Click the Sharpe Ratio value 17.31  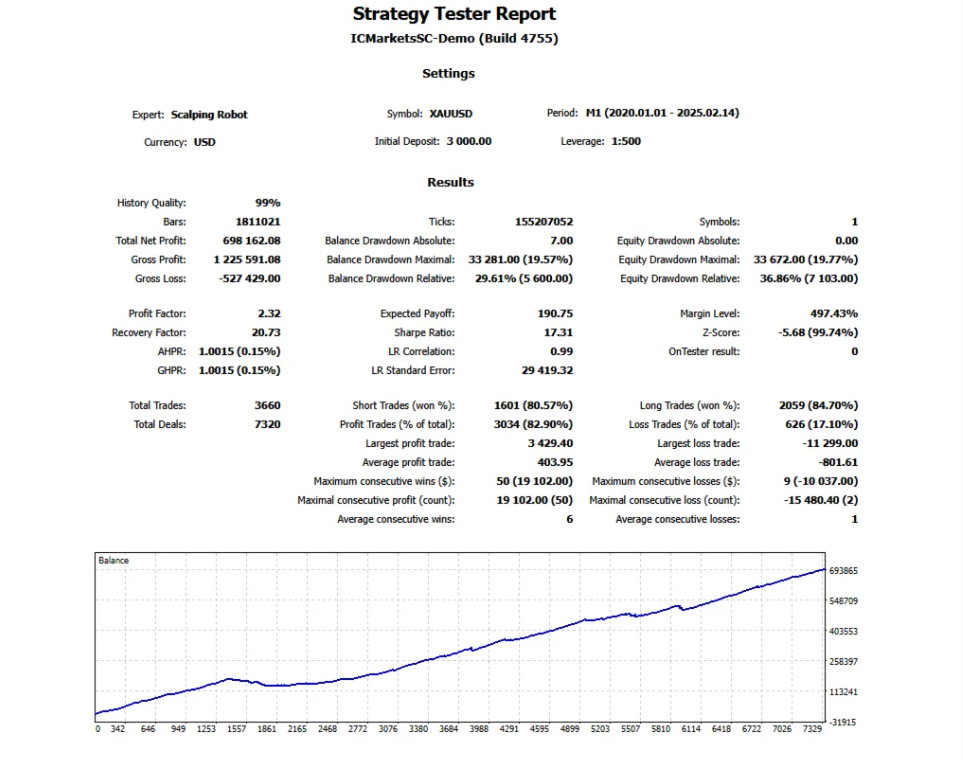click(558, 333)
